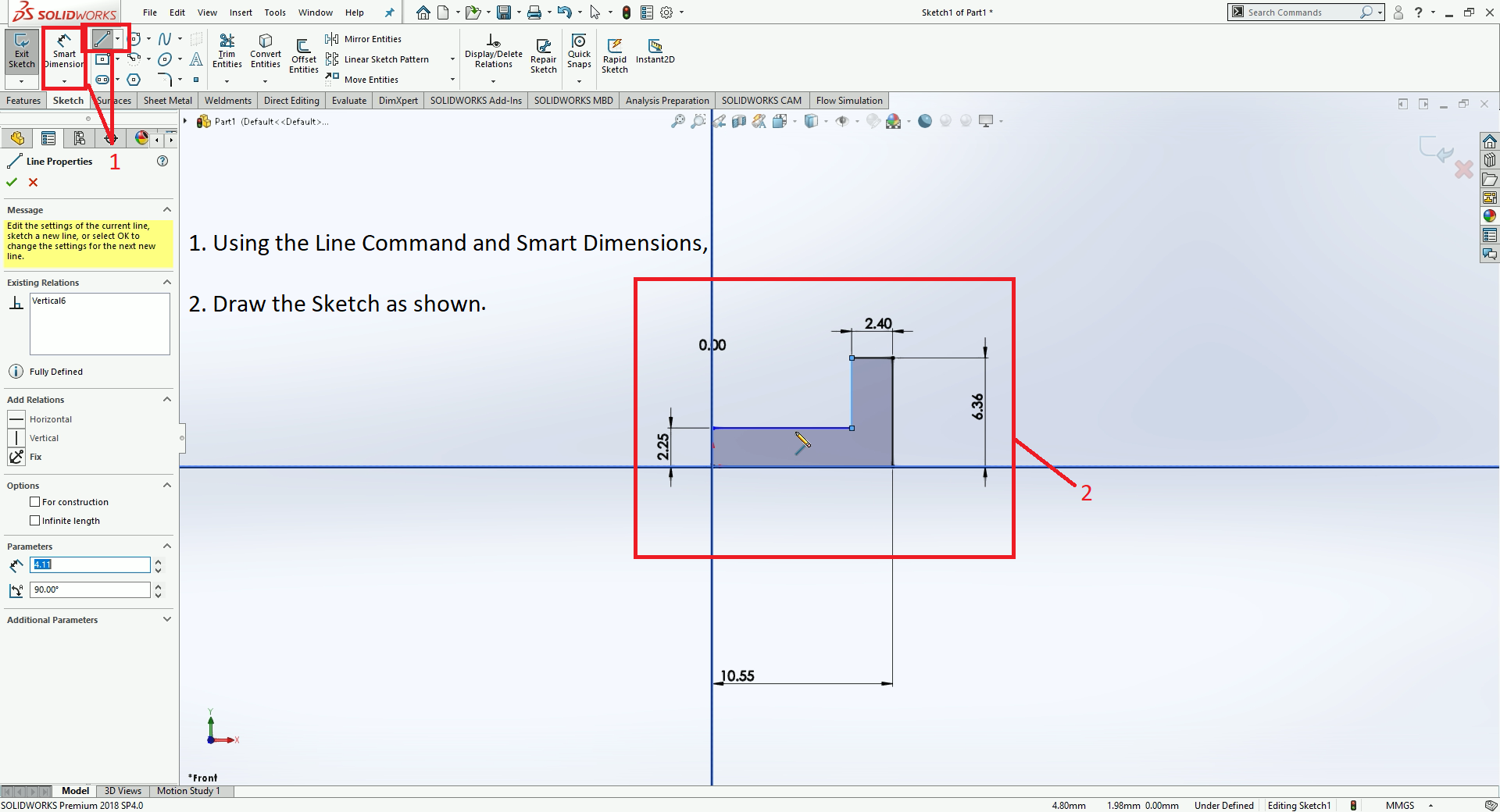Click the Zoom to Fit icon
Viewport: 1500px width, 812px height.
(677, 121)
